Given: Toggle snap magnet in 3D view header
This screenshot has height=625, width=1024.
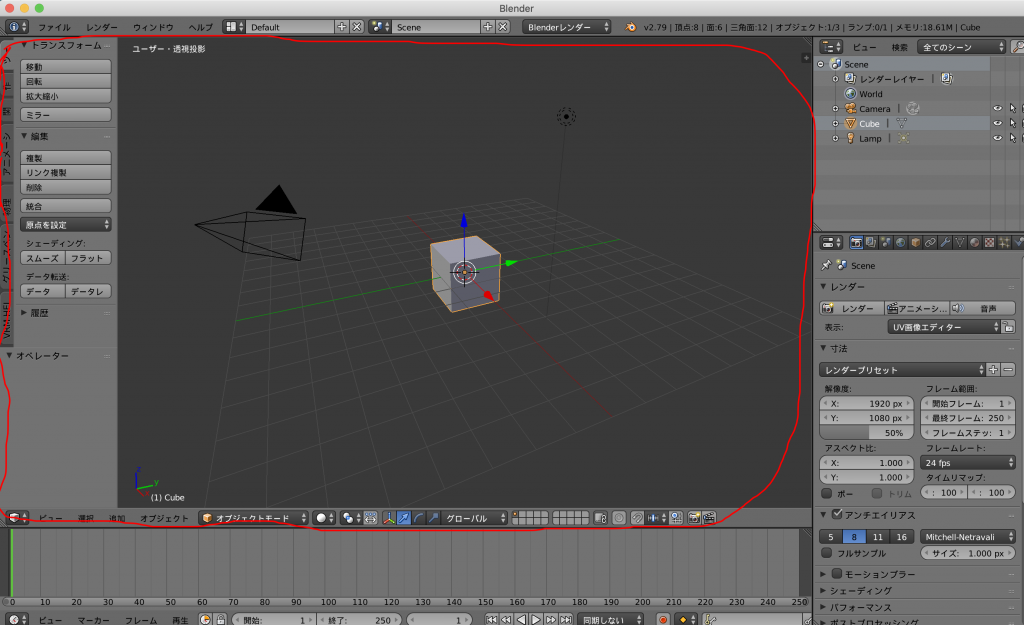Looking at the screenshot, I should coord(637,518).
